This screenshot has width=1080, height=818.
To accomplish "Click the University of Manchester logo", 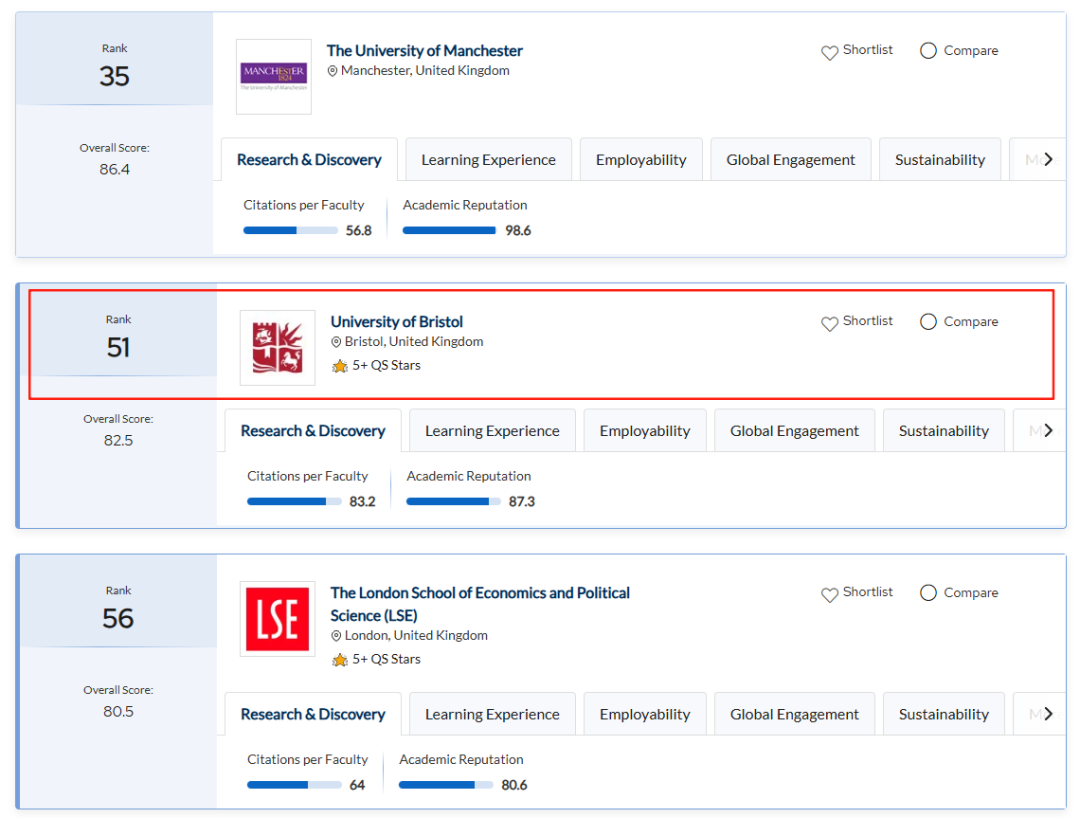I will point(274,77).
